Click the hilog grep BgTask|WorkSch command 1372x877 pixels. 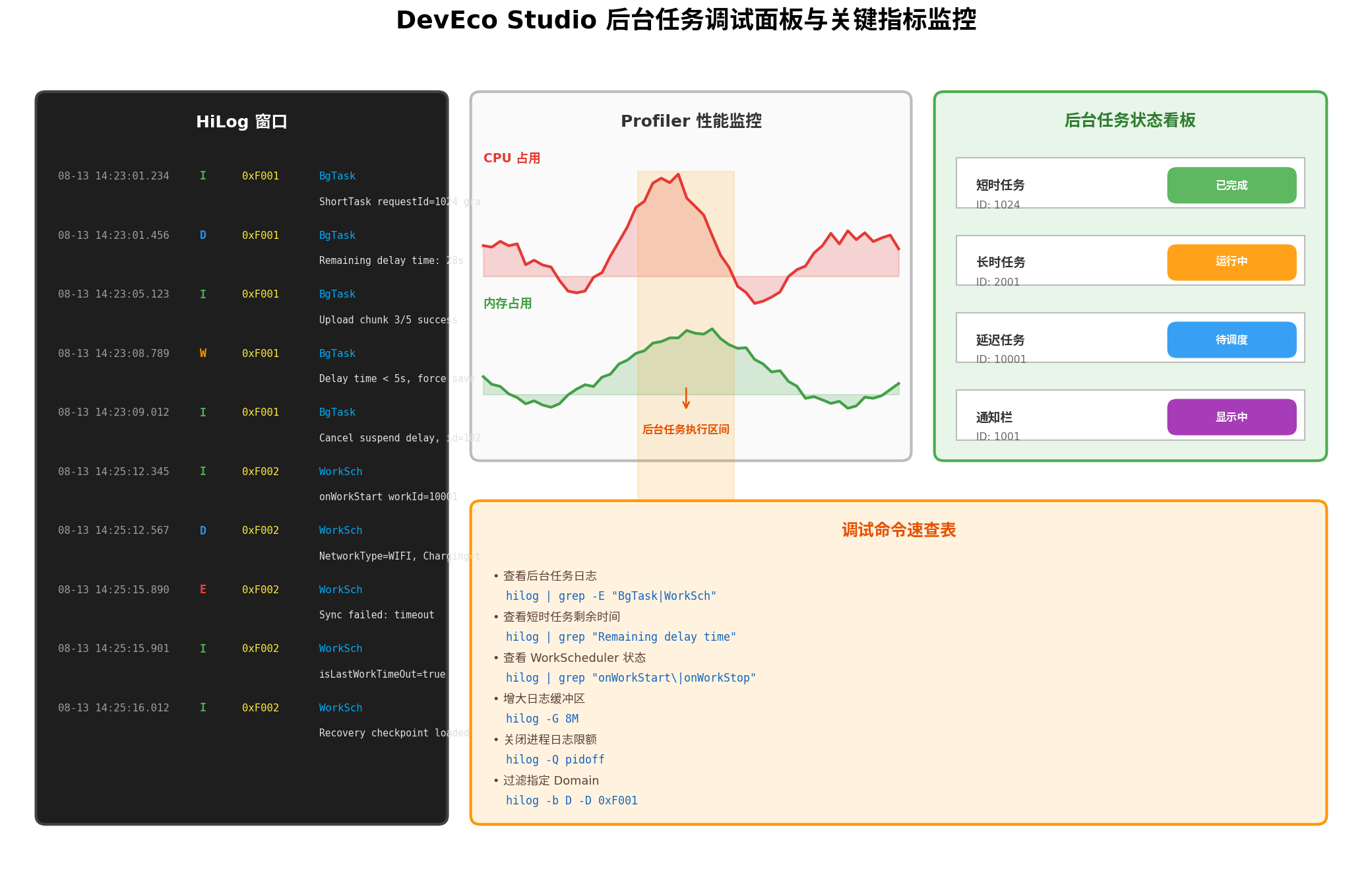(x=611, y=597)
